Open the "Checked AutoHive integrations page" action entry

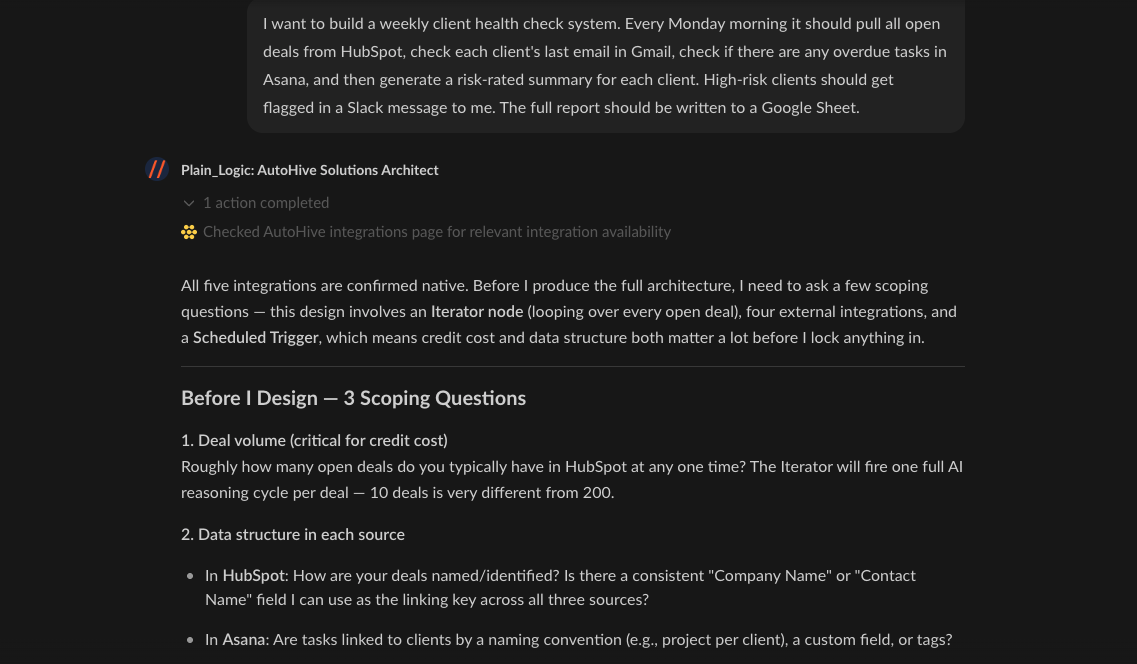(x=436, y=232)
